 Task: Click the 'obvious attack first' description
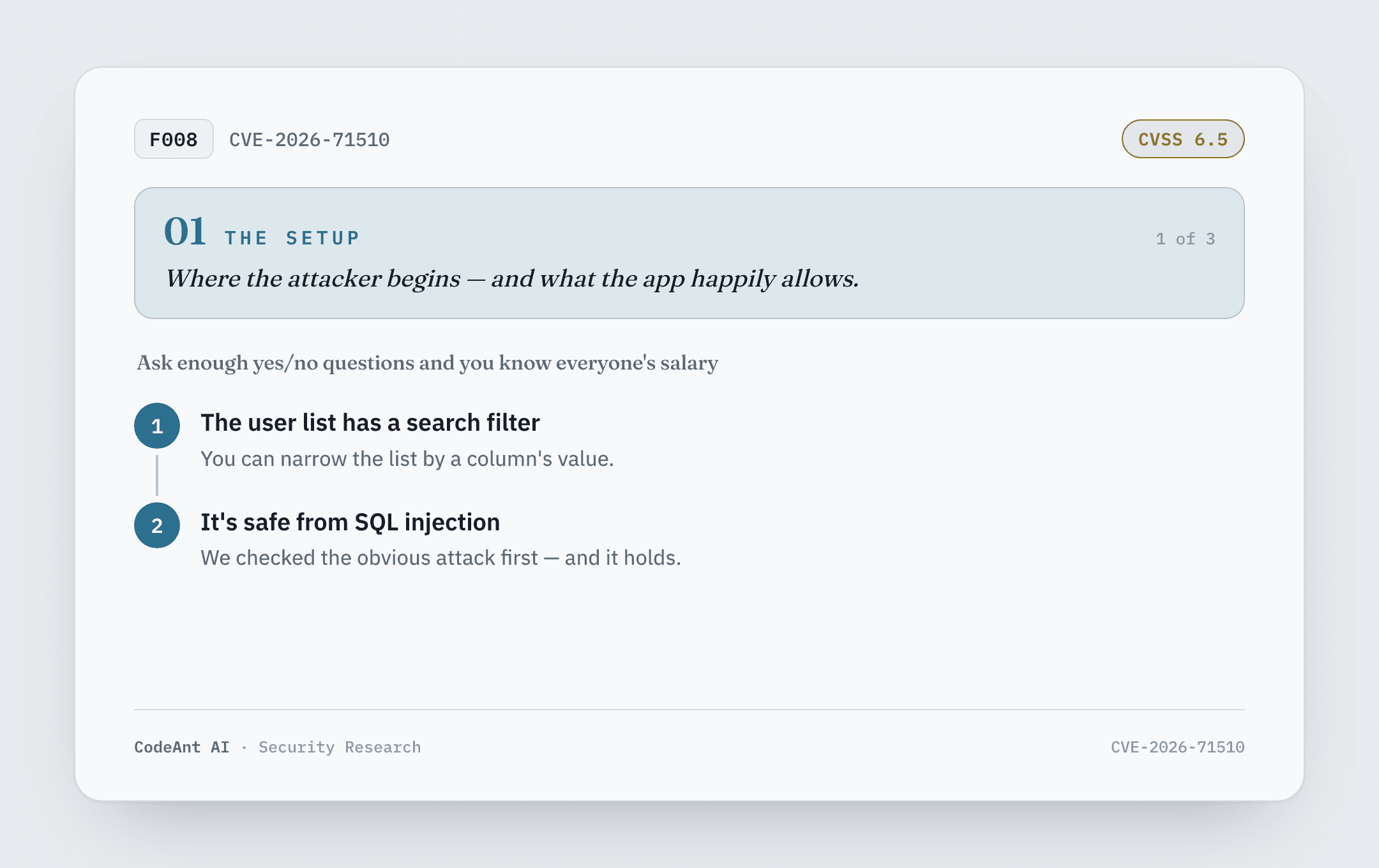[x=441, y=558]
